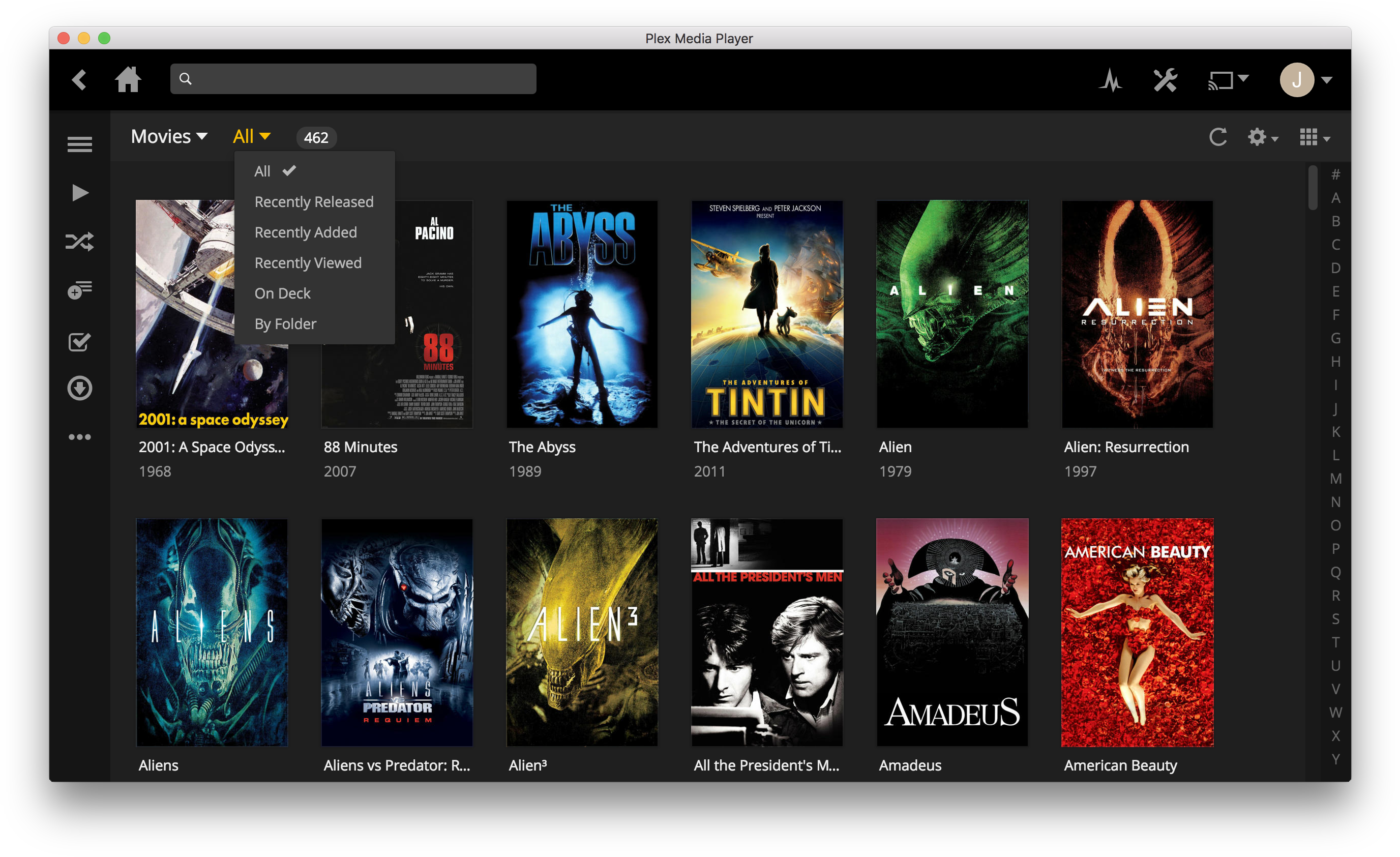
Task: Click the year 1989 under The Abyss
Action: point(525,471)
